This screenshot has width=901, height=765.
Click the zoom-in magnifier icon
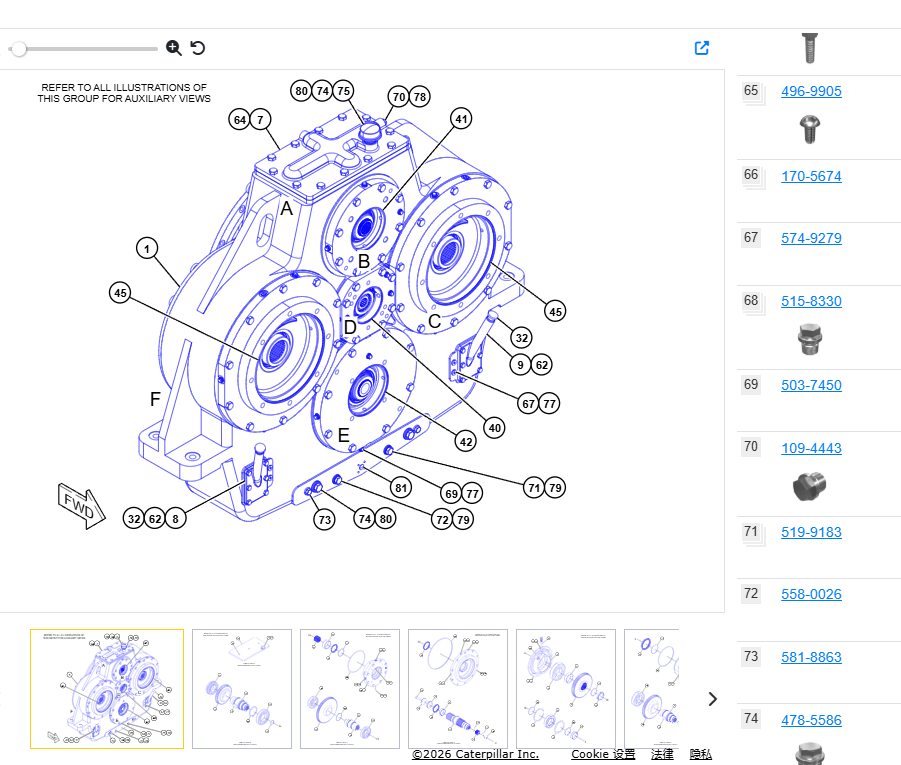[174, 48]
